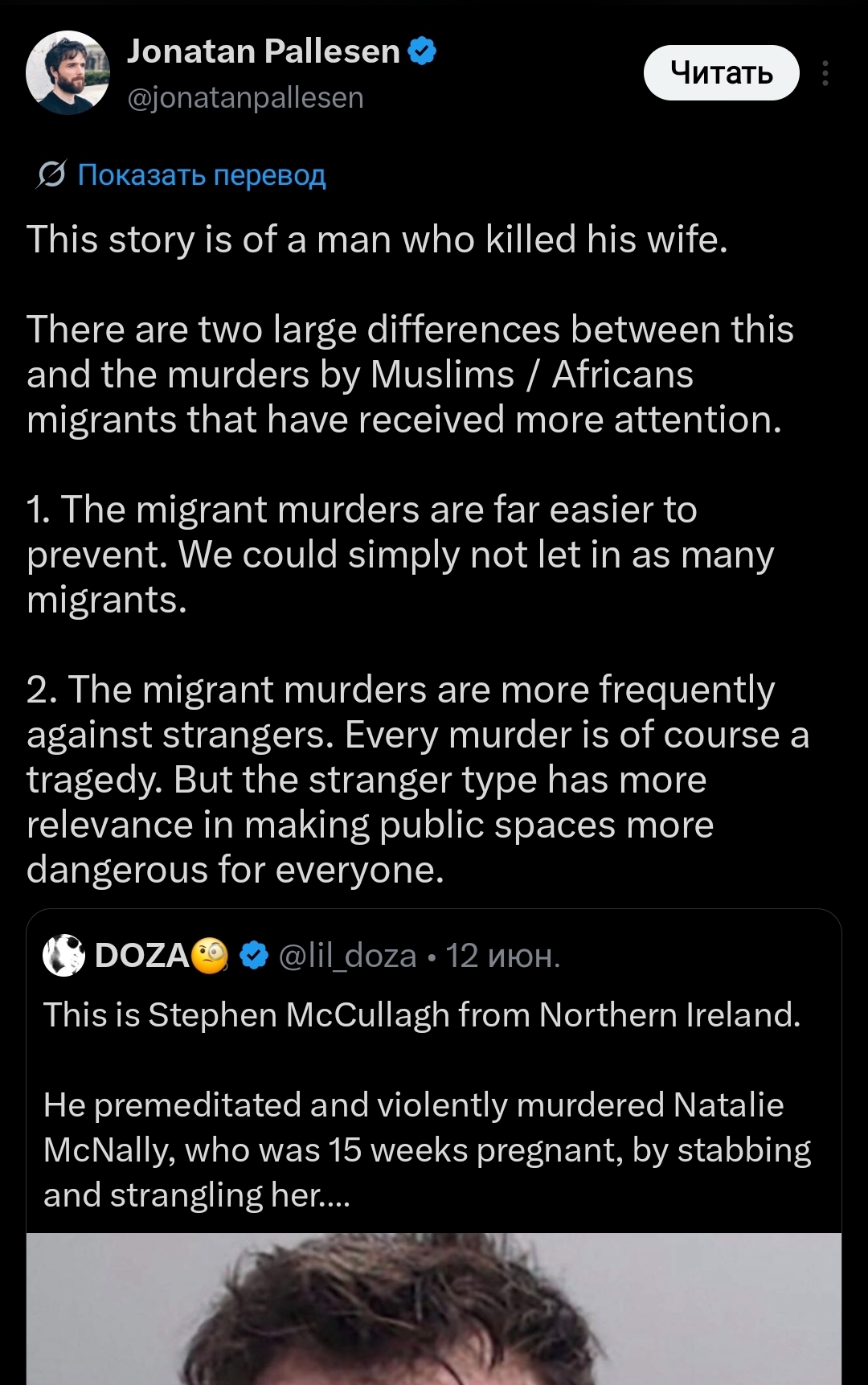The height and width of the screenshot is (1385, 868).
Task: Tap DOZA's verified badge
Action: pos(254,956)
